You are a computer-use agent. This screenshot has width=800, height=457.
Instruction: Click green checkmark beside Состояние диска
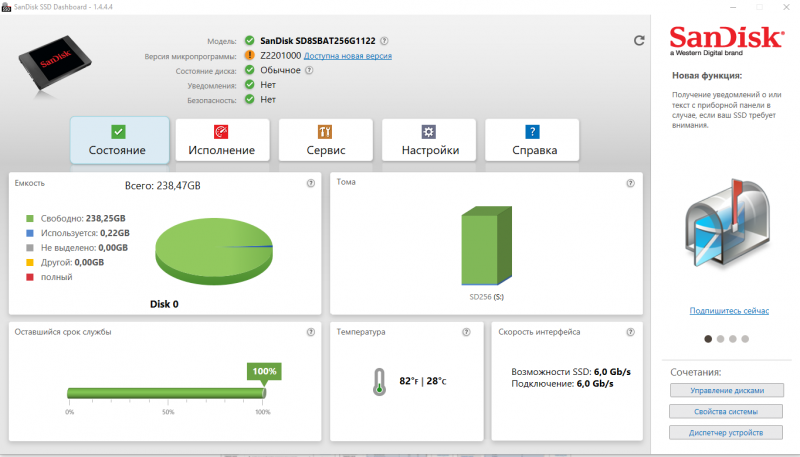click(x=249, y=70)
